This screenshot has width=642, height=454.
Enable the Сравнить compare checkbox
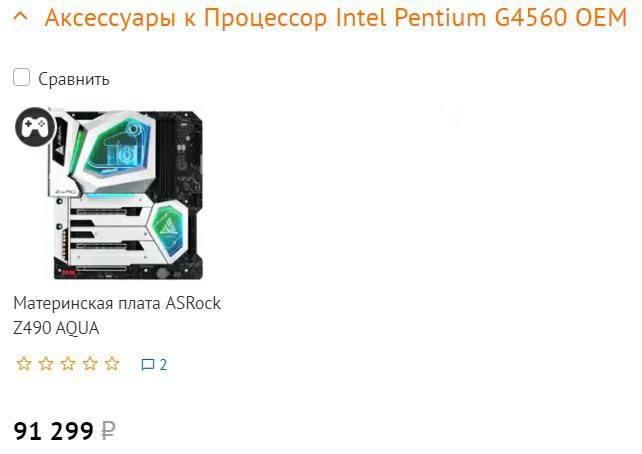[x=21, y=77]
